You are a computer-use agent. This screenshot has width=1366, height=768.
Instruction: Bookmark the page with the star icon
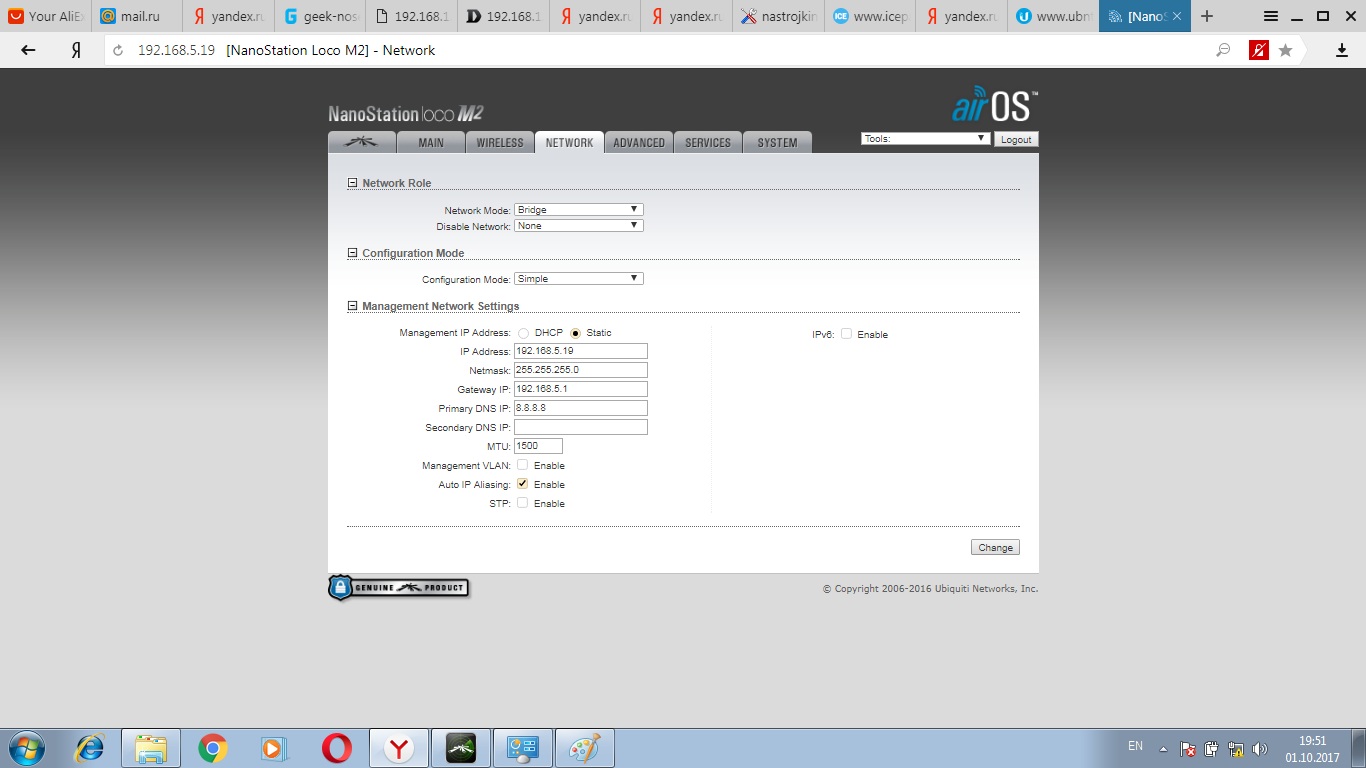pos(1285,50)
